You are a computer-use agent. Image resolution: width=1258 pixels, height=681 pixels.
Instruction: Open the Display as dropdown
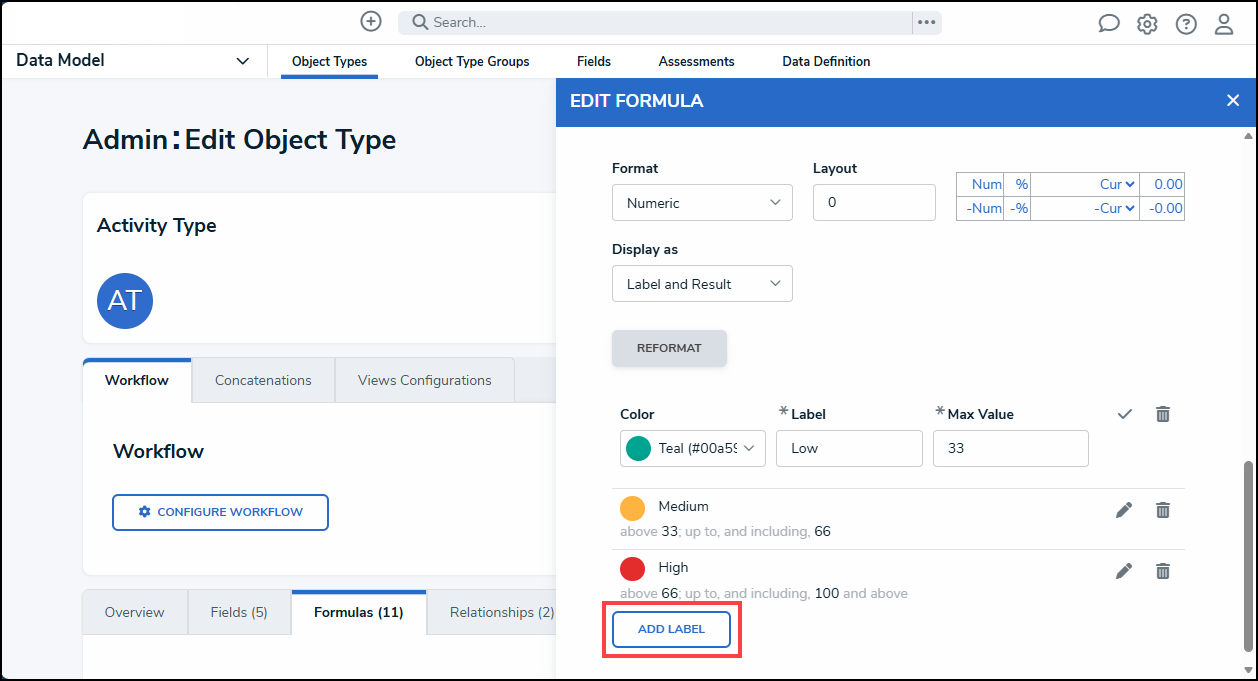702,284
